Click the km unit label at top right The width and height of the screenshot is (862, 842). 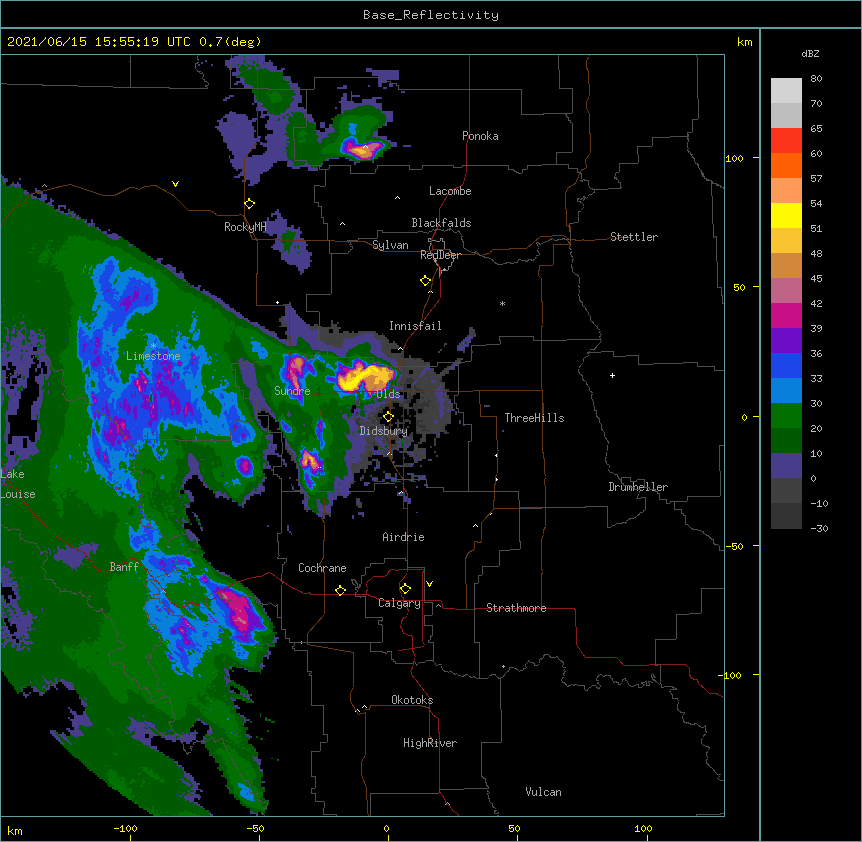(745, 42)
